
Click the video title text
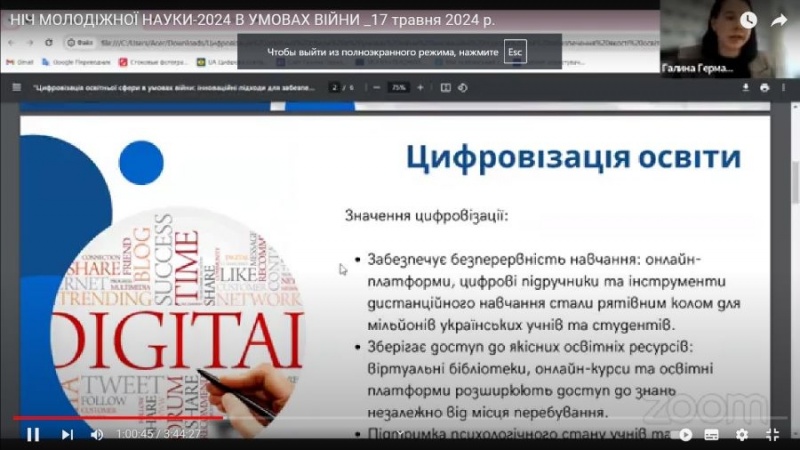tap(250, 20)
